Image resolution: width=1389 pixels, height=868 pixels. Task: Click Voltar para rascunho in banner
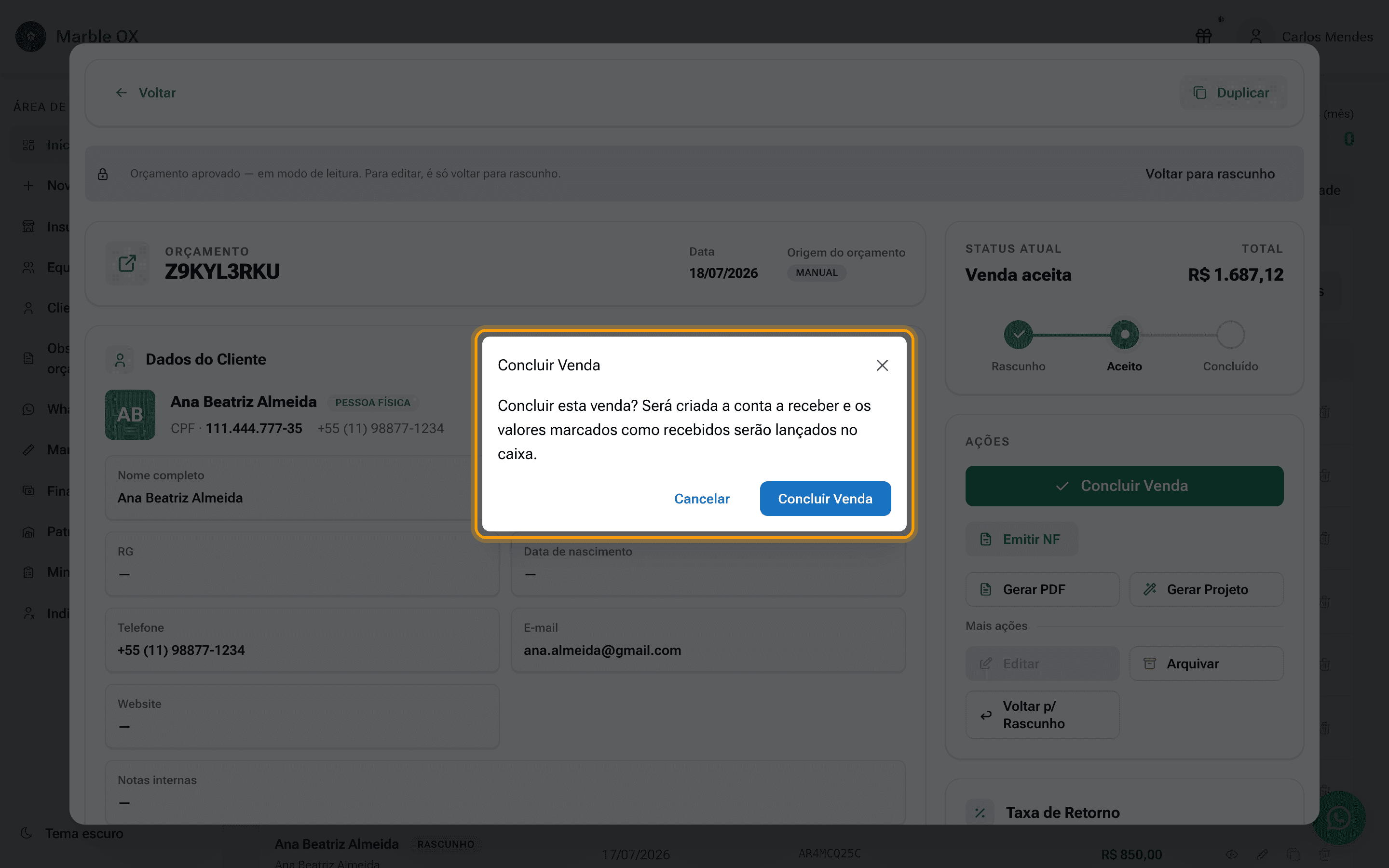[1210, 174]
